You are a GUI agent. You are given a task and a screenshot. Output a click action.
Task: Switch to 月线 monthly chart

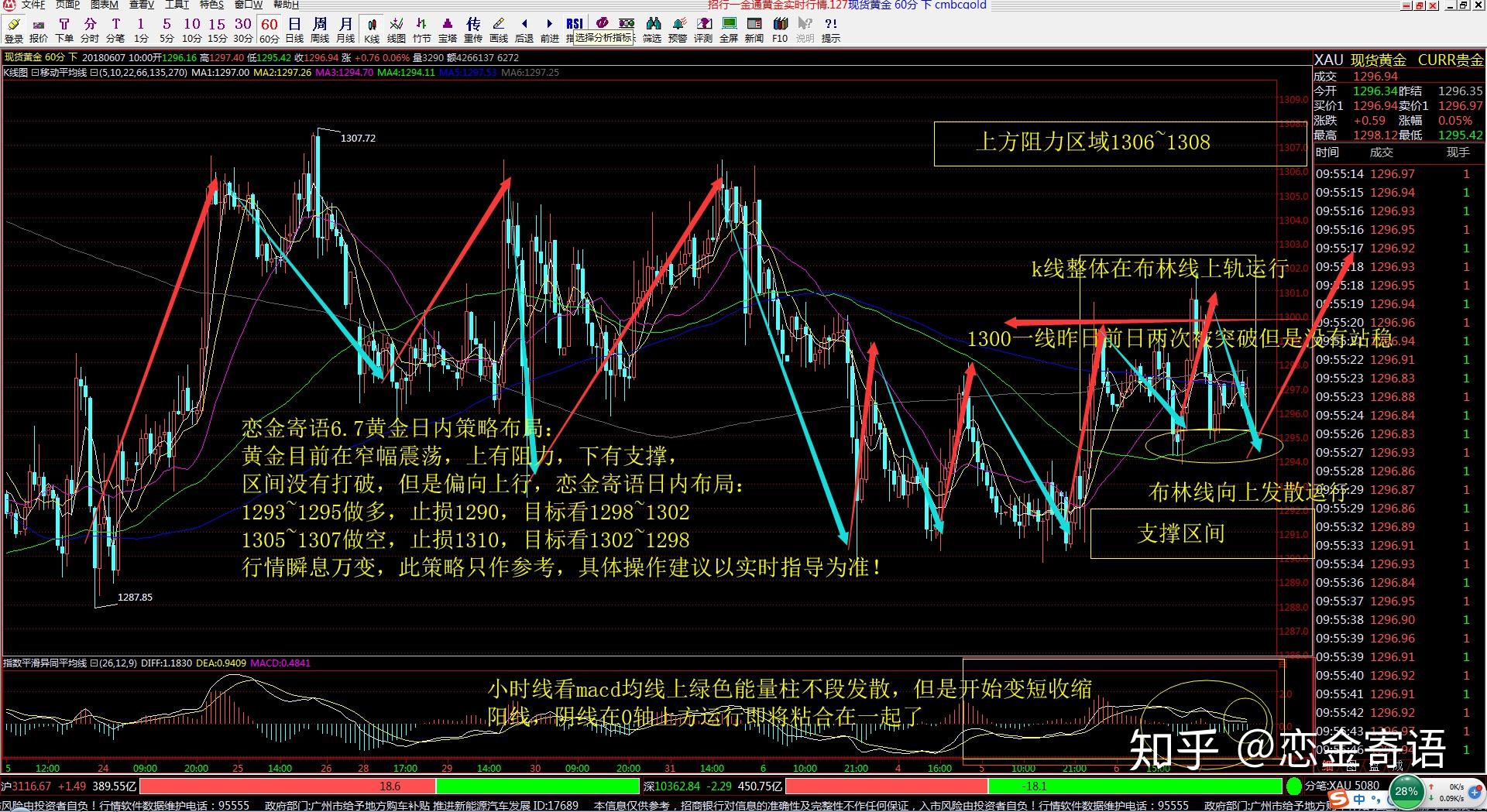click(x=345, y=30)
